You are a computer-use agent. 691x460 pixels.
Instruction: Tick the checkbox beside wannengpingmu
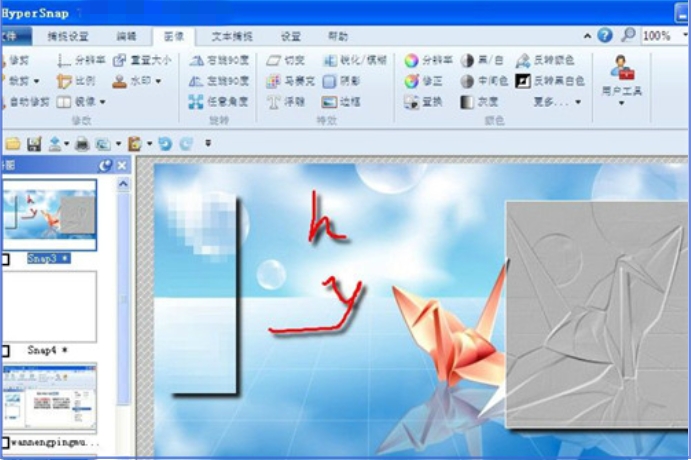point(5,442)
